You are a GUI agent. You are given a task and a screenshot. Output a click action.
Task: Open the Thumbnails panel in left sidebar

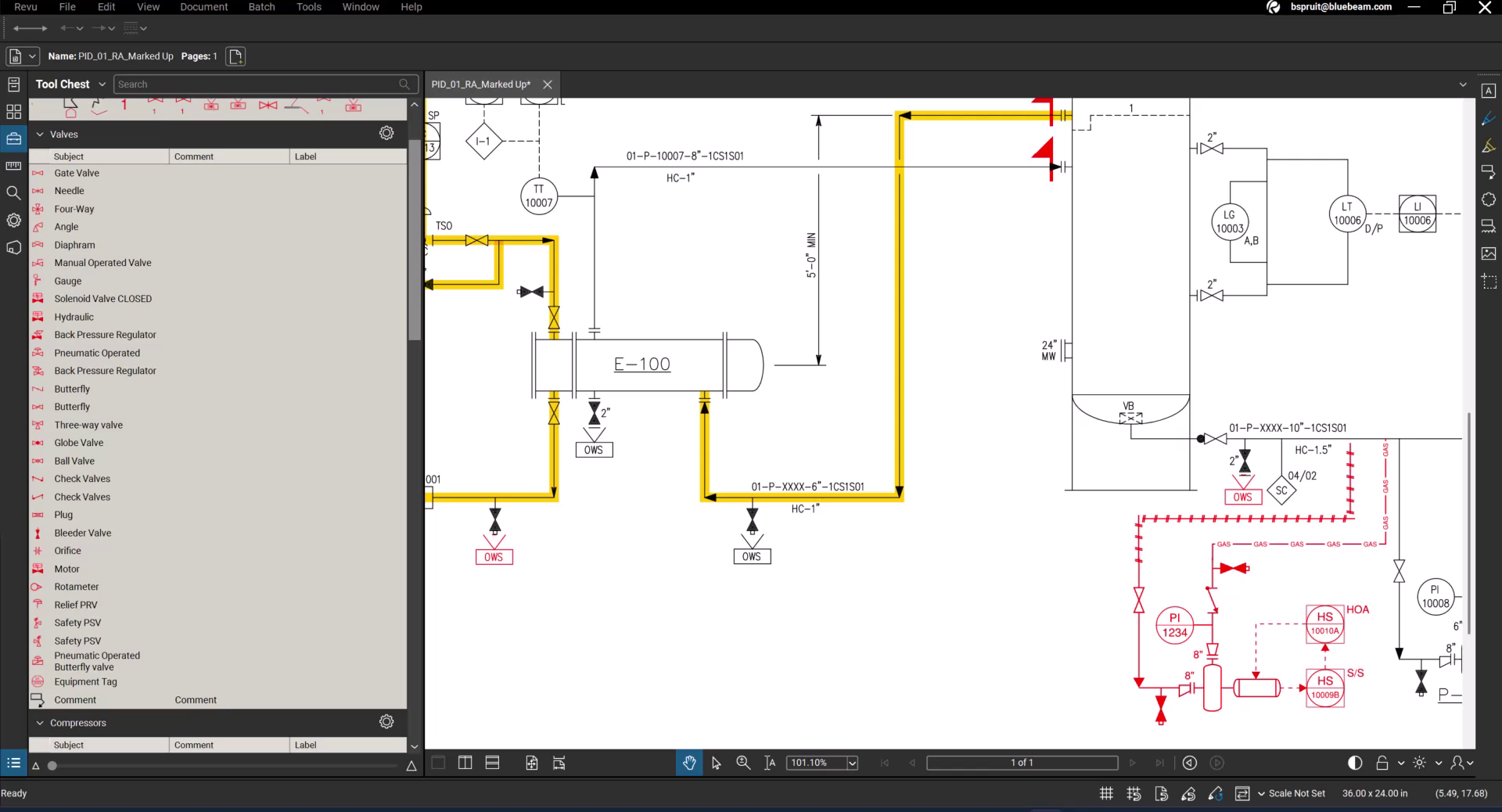13,112
